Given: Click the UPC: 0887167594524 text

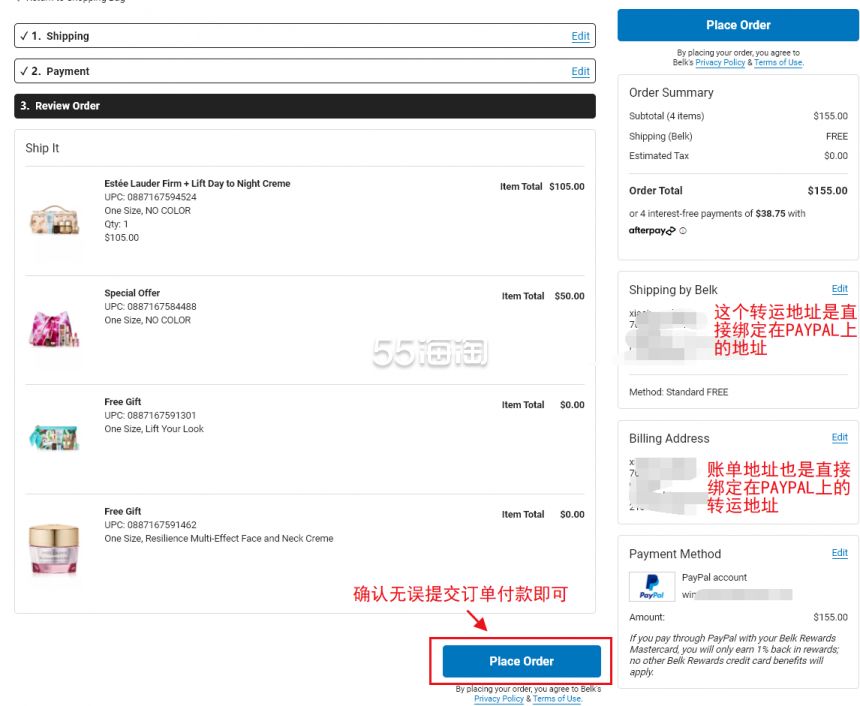Looking at the screenshot, I should tap(150, 197).
